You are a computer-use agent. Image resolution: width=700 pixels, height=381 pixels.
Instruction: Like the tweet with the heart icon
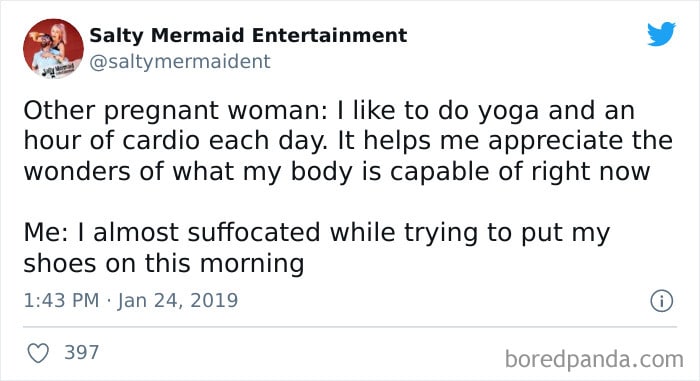coord(38,353)
